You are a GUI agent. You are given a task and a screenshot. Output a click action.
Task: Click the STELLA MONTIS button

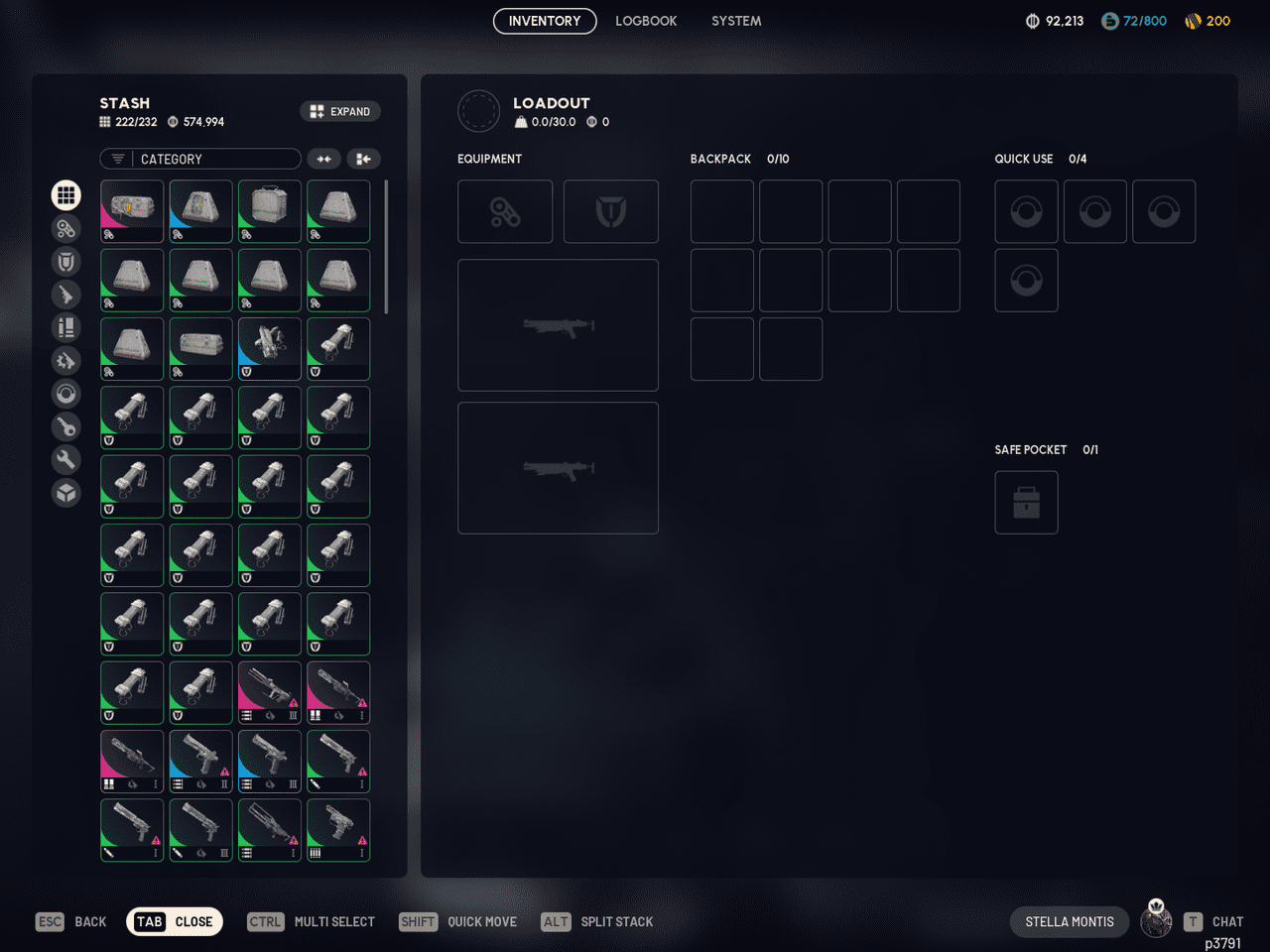coord(1069,921)
